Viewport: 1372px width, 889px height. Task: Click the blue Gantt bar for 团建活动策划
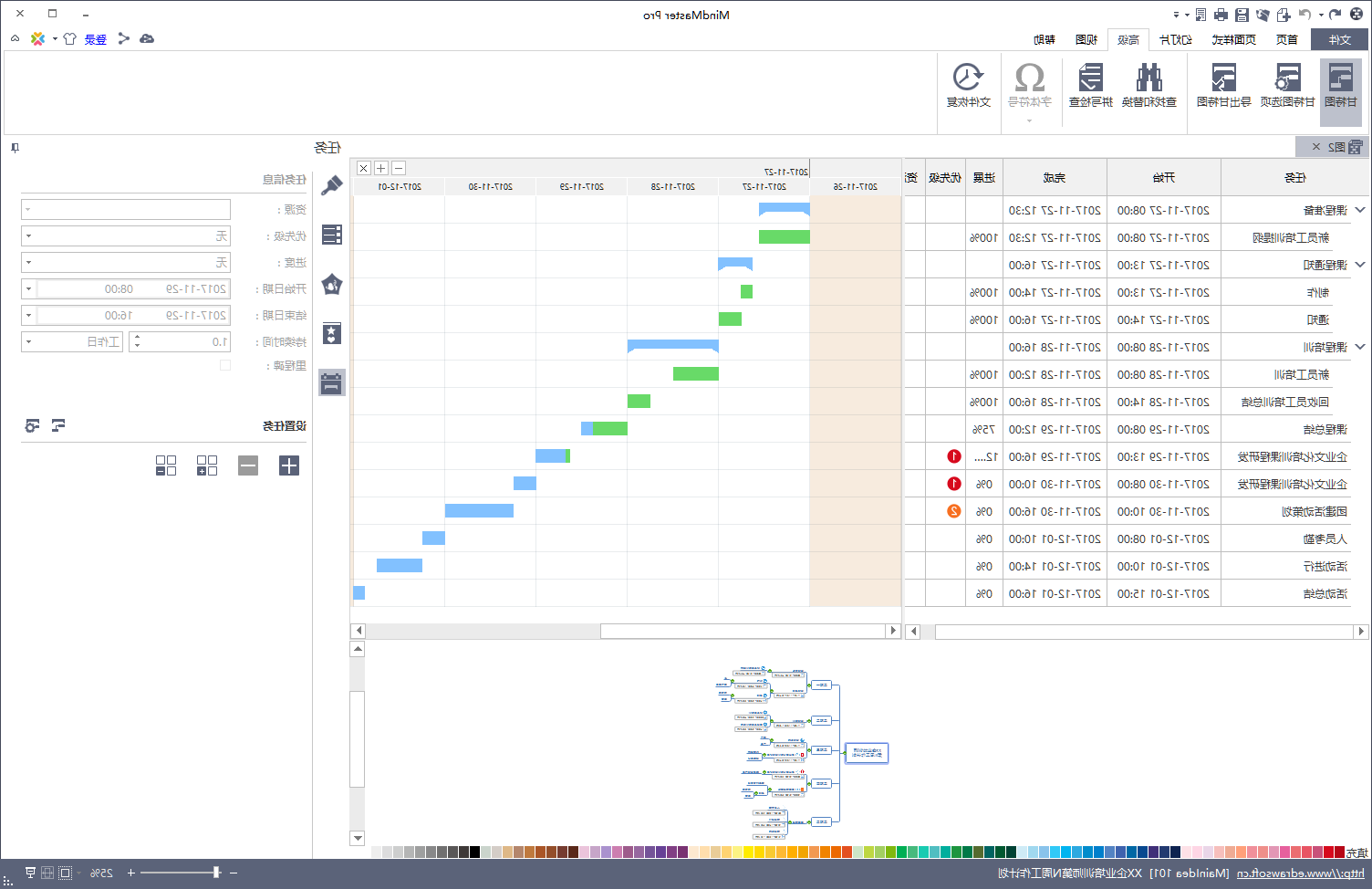pyautogui.click(x=479, y=511)
